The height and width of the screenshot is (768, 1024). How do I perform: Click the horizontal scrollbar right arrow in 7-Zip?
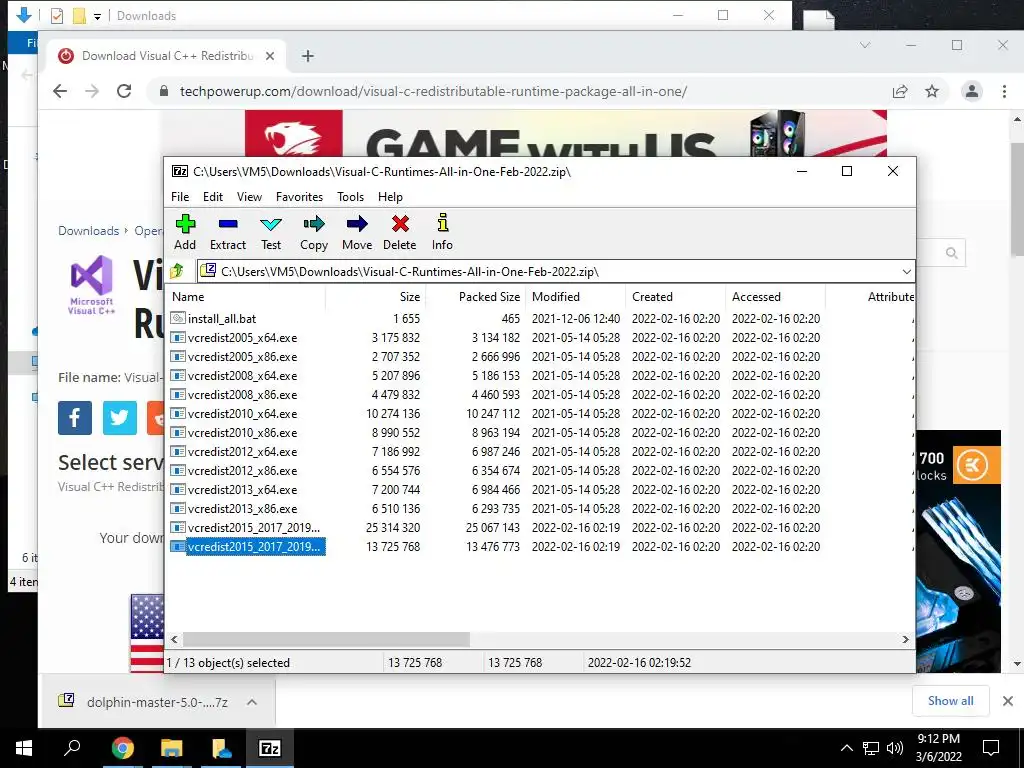905,639
